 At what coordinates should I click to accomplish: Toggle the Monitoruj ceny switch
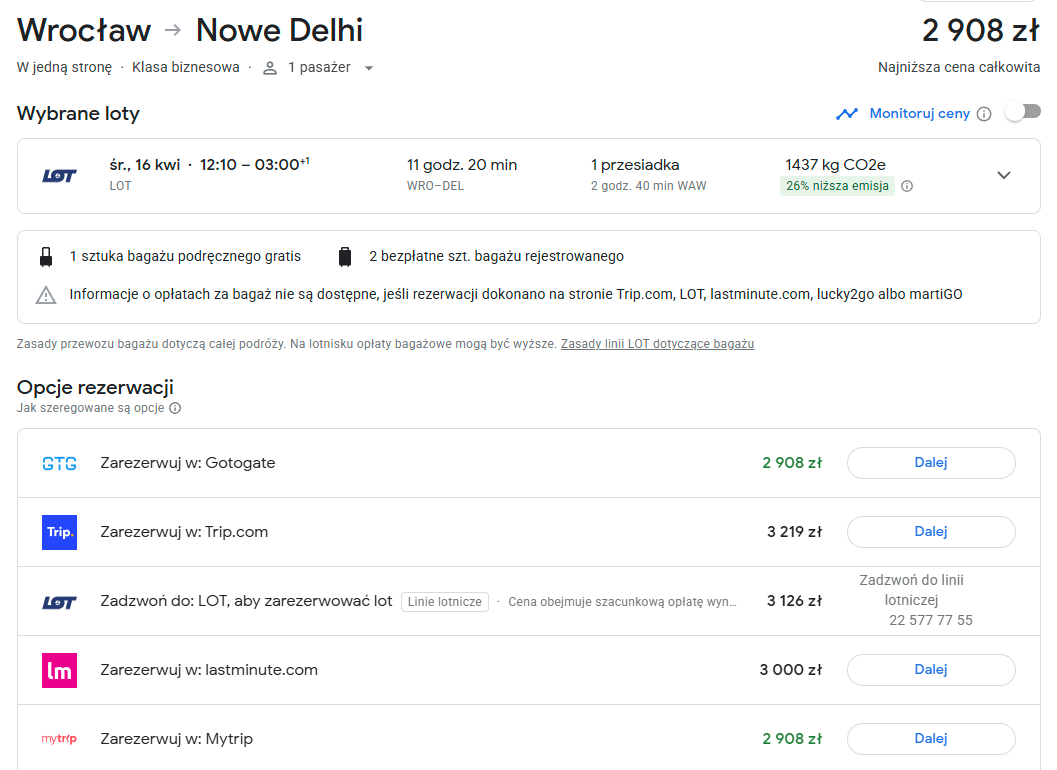tap(1023, 112)
